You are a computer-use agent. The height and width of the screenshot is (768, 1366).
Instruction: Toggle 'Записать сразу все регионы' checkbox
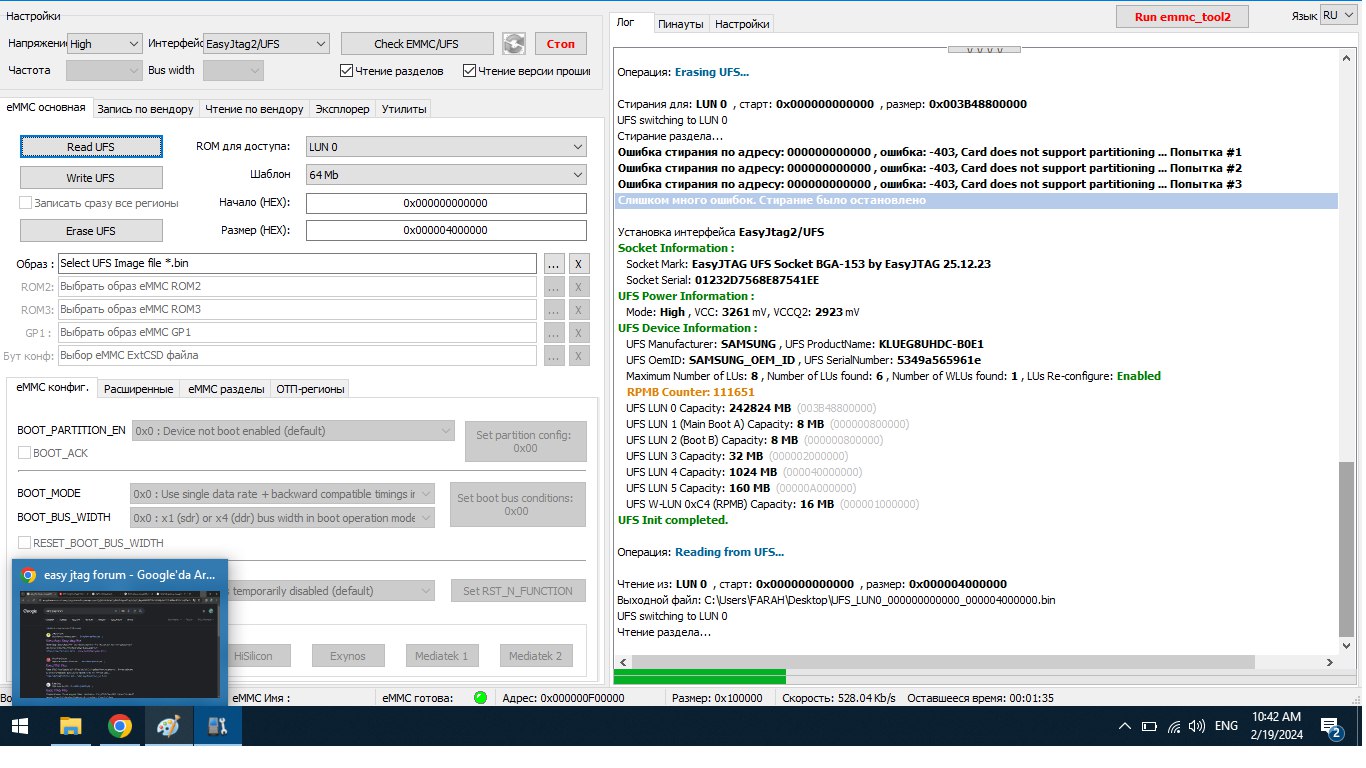[x=26, y=203]
